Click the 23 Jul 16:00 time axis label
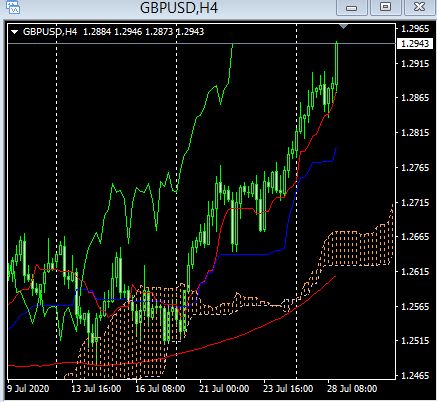The width and height of the screenshot is (437, 402). 288,389
